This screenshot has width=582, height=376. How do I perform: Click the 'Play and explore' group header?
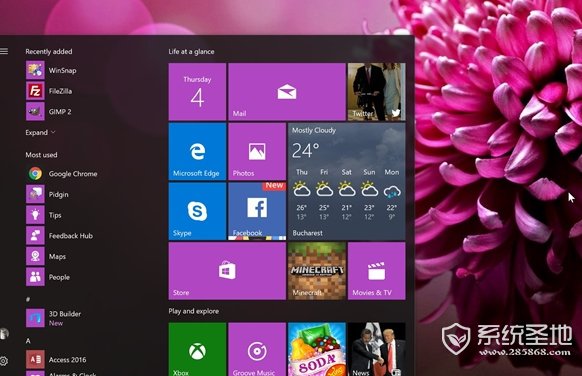(193, 311)
